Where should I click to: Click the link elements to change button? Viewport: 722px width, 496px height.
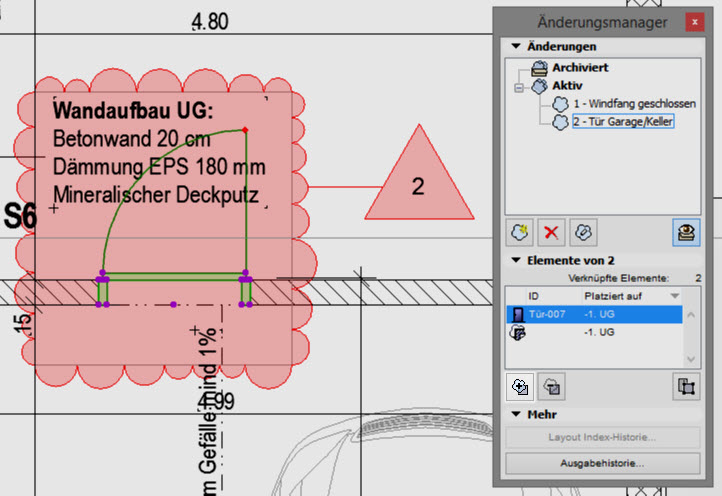(583, 232)
